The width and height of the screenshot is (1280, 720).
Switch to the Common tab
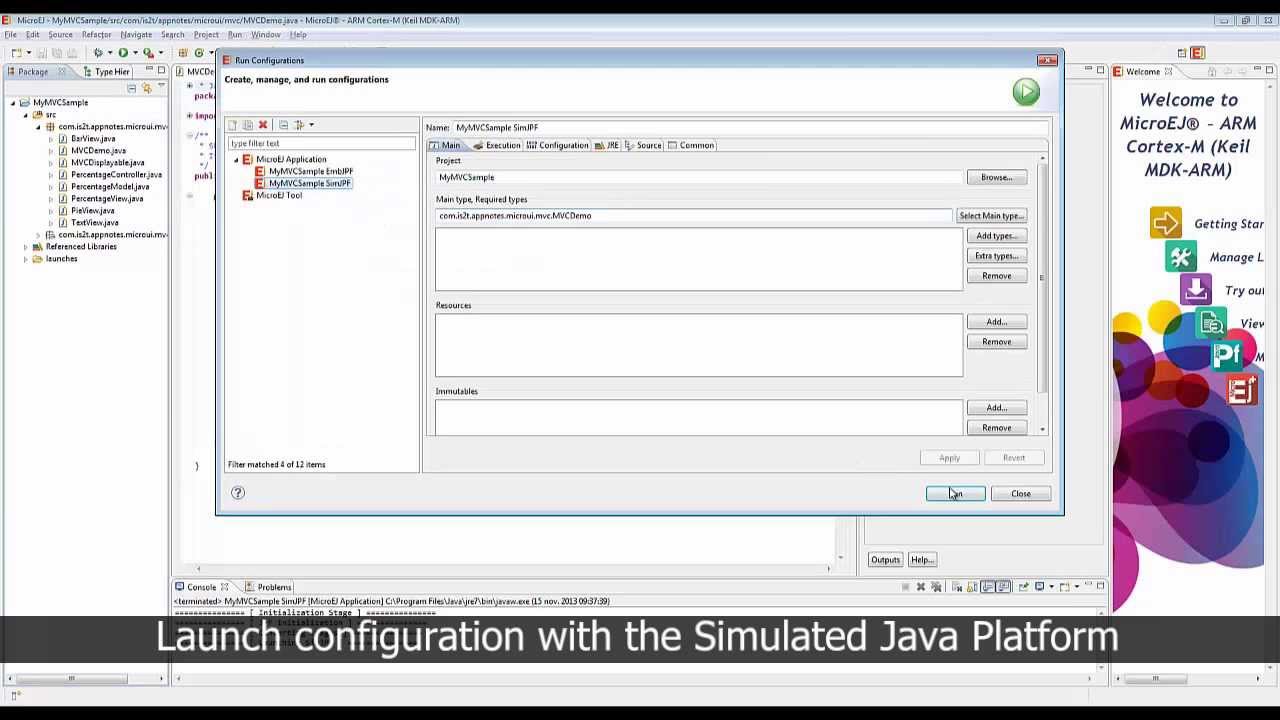pyautogui.click(x=690, y=145)
